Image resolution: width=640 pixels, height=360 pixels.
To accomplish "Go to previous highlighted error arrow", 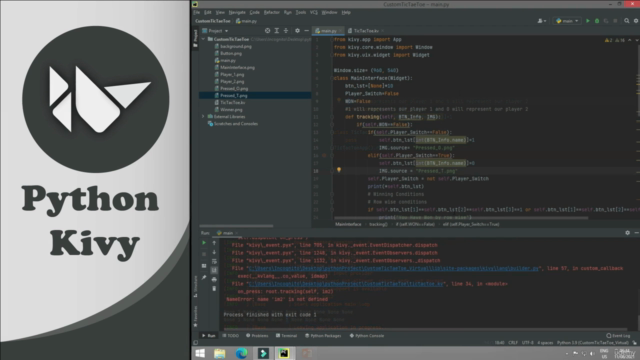I will tap(629, 40).
